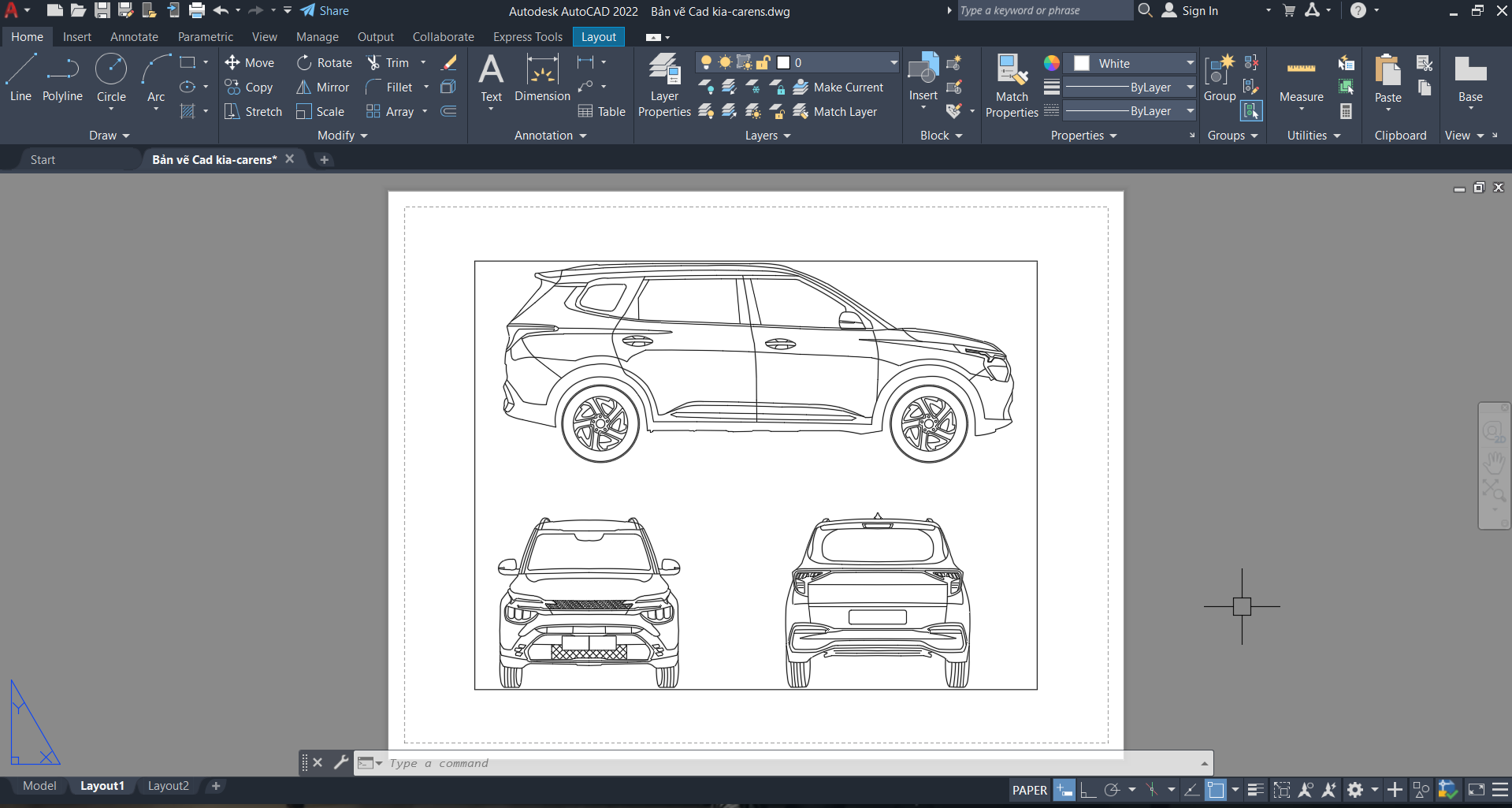
Task: Open the Measure utility tool
Action: 1301,79
